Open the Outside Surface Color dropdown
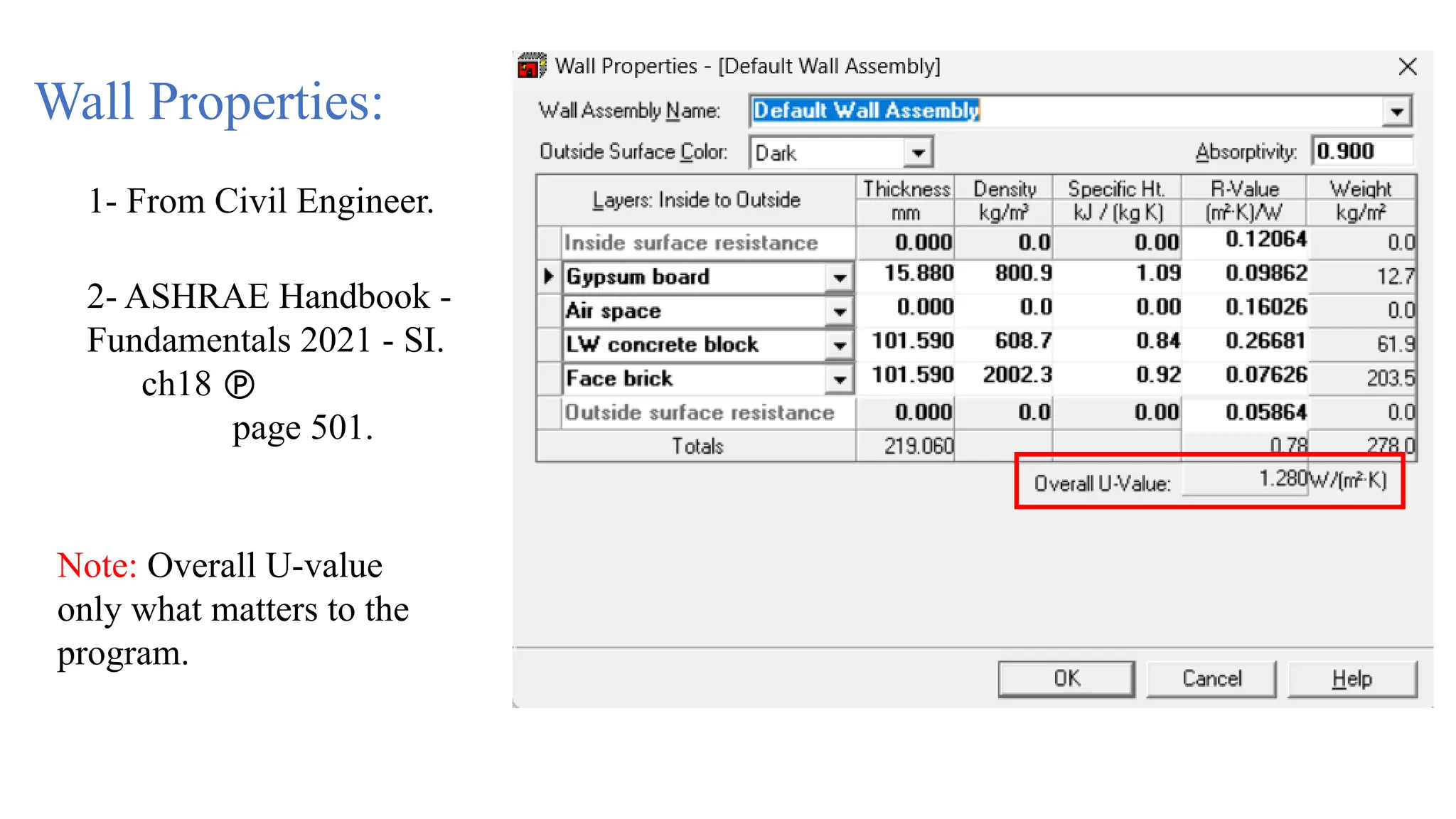The height and width of the screenshot is (819, 1456). pos(918,153)
